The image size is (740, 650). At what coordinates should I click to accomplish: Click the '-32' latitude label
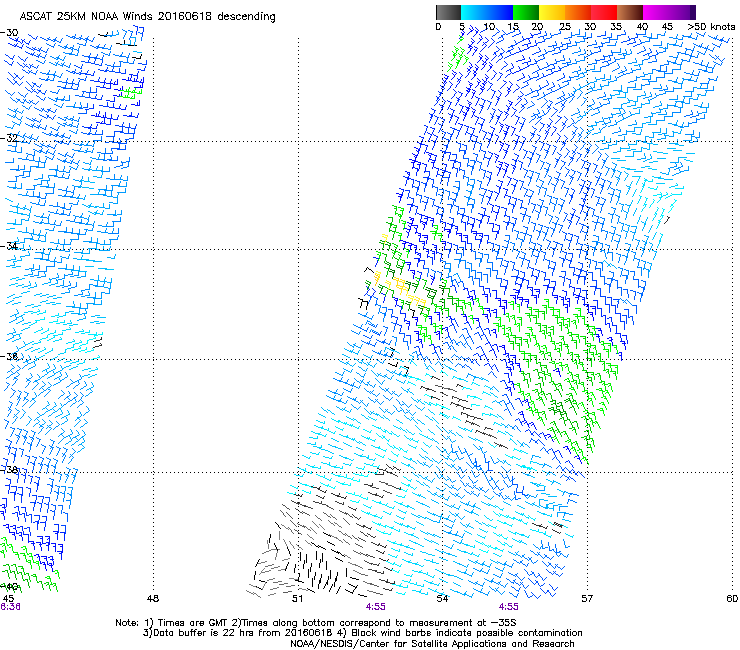pyautogui.click(x=9, y=138)
